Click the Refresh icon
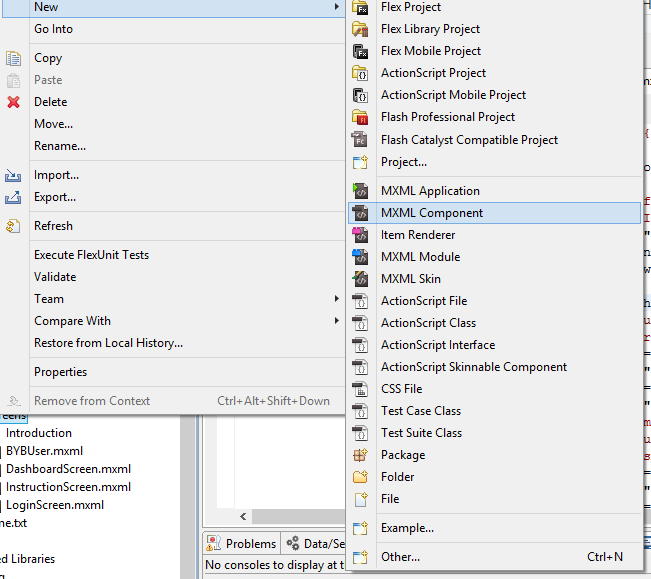This screenshot has width=651, height=579. [x=13, y=226]
